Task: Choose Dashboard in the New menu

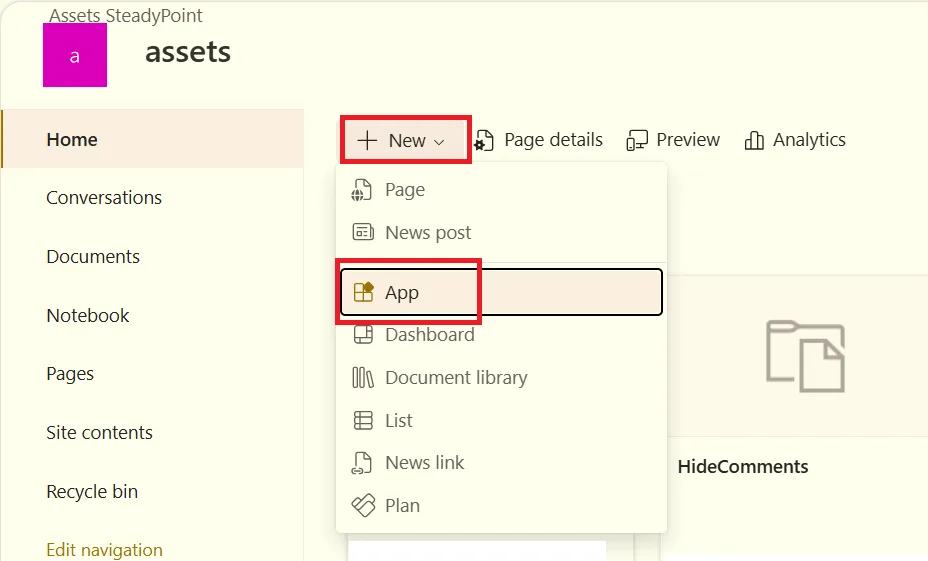Action: (501, 335)
